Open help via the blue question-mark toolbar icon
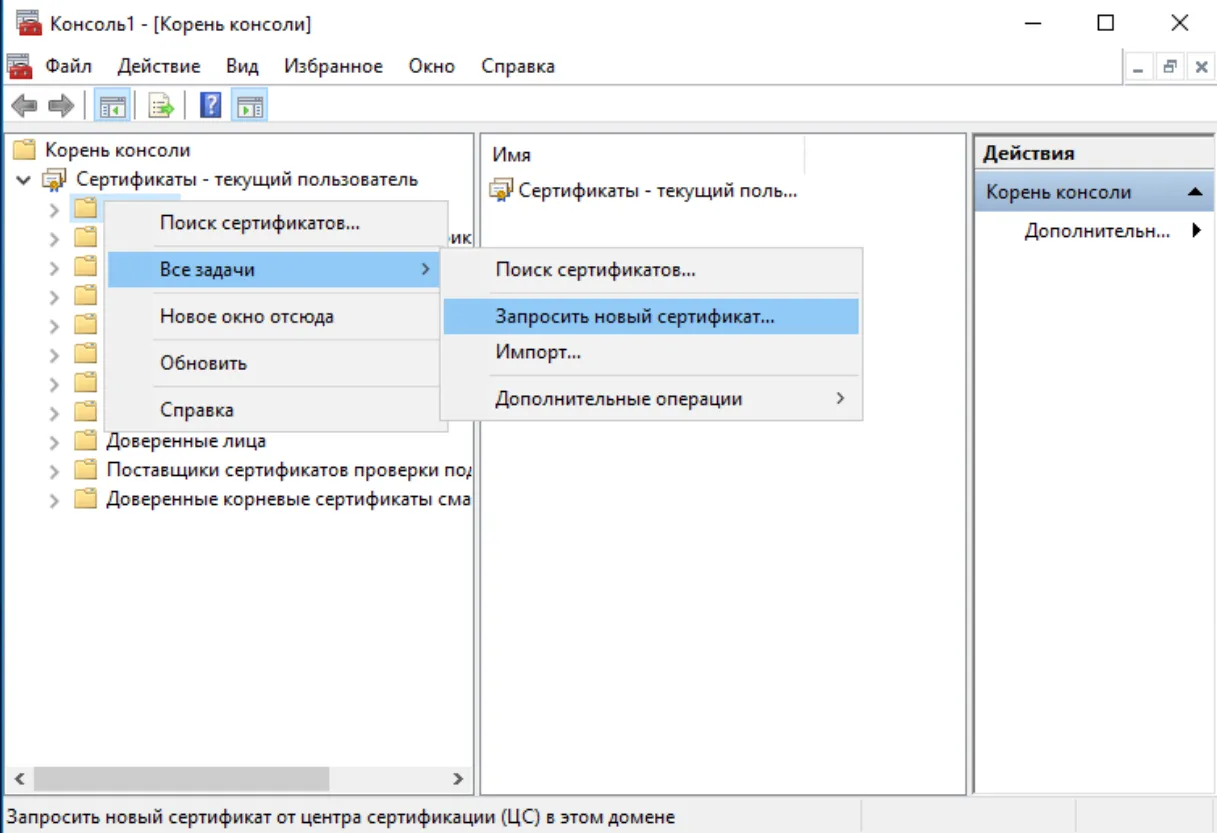 point(210,105)
